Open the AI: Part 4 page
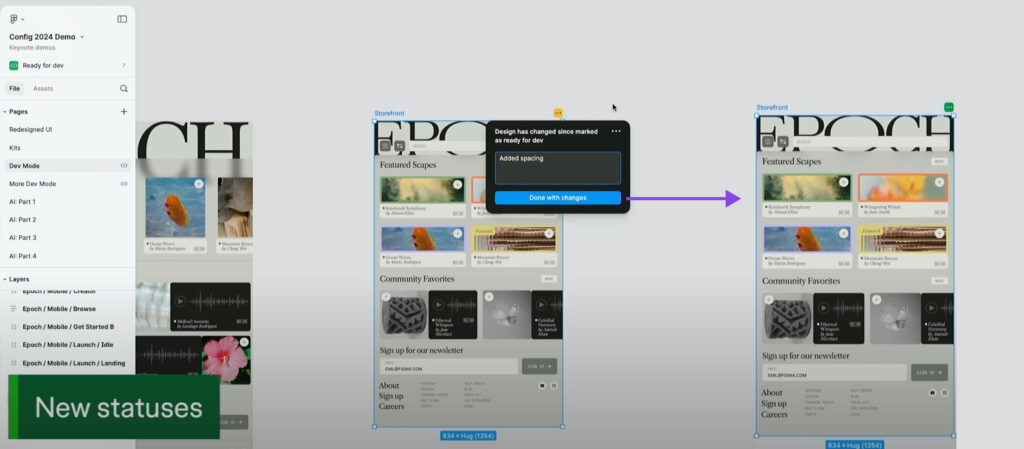This screenshot has width=1024, height=449. tap(22, 256)
